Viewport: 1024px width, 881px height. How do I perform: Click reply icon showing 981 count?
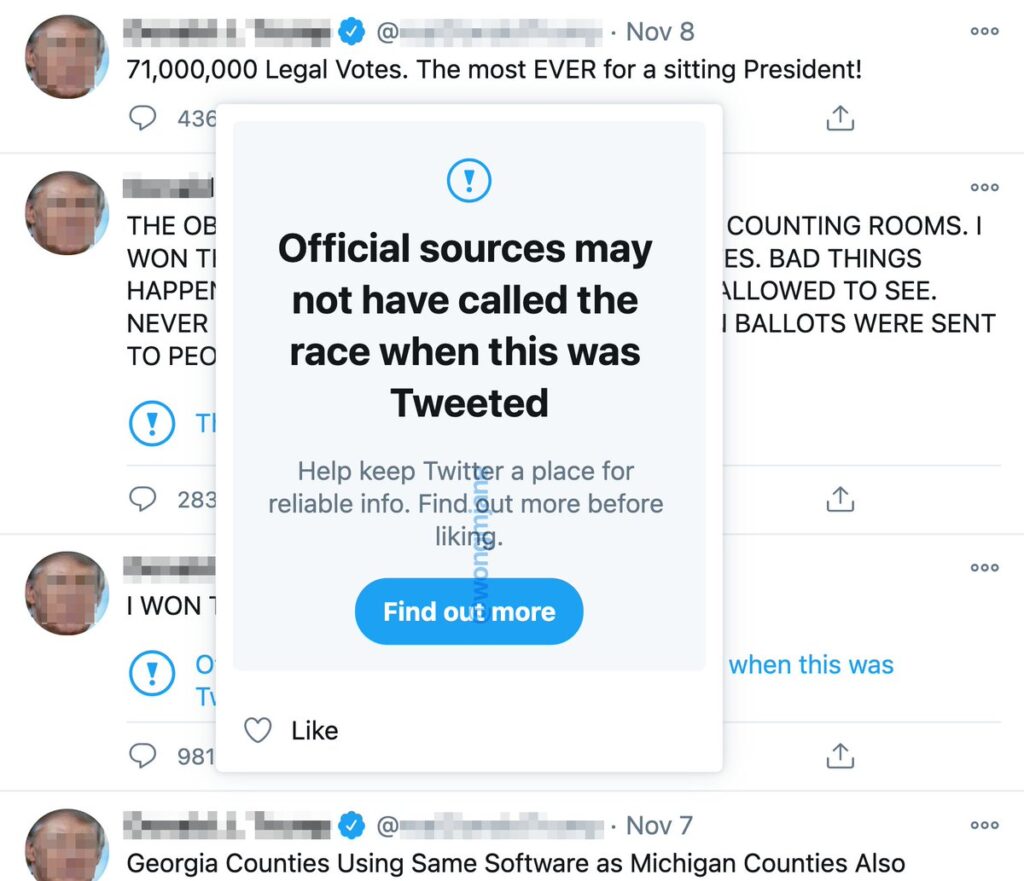tap(144, 756)
